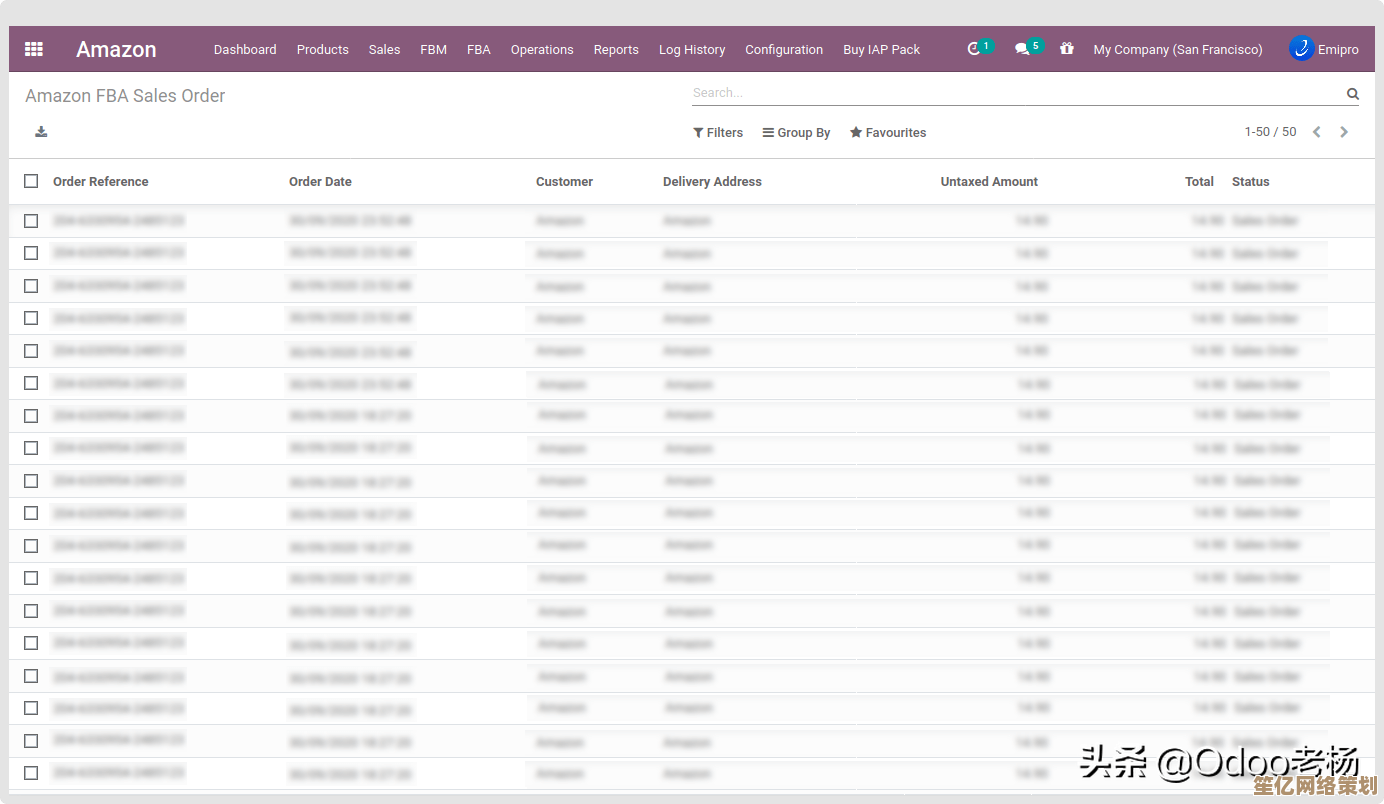
Task: Sort by Order Reference column
Action: click(100, 182)
